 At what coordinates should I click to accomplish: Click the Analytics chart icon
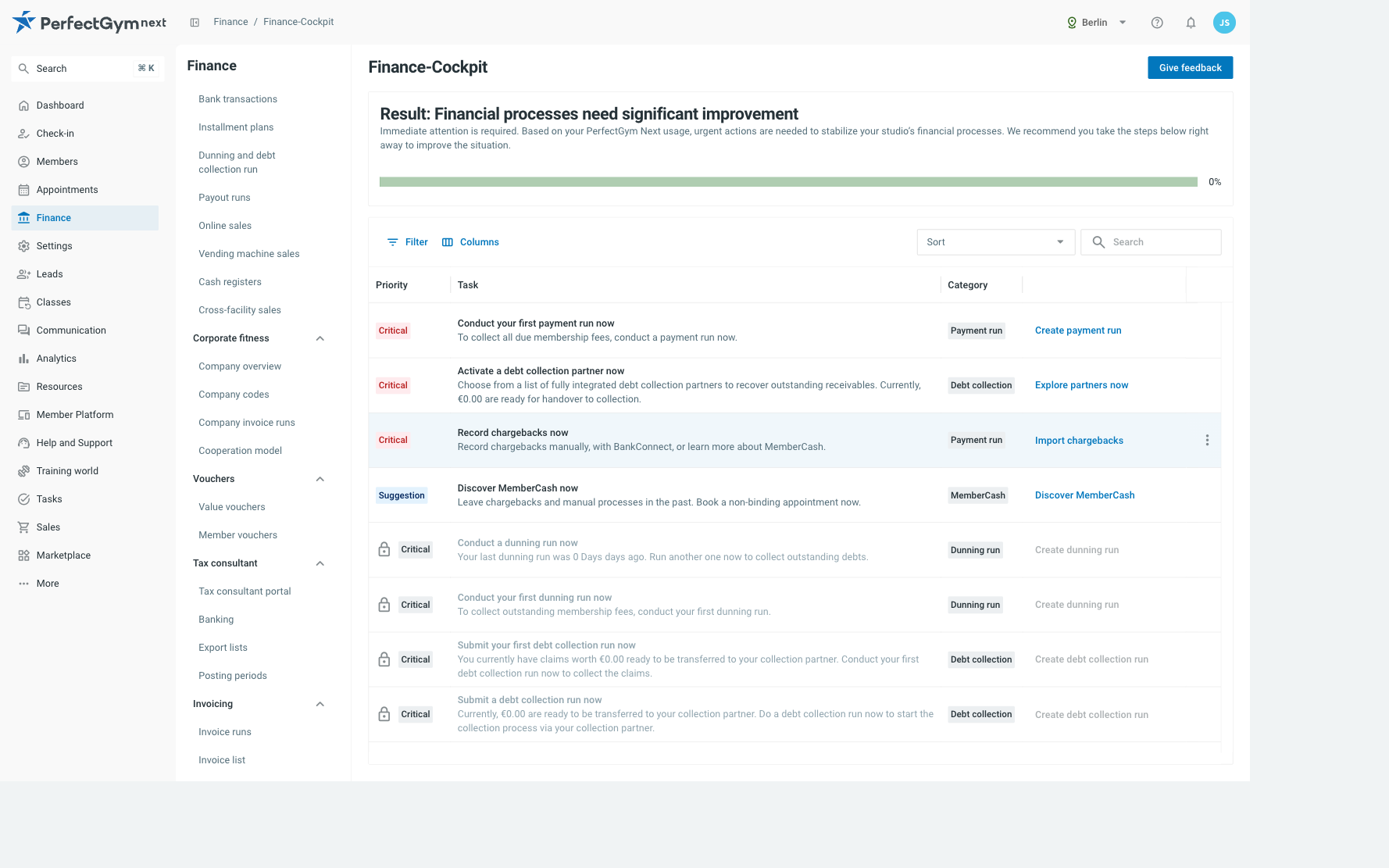point(23,359)
